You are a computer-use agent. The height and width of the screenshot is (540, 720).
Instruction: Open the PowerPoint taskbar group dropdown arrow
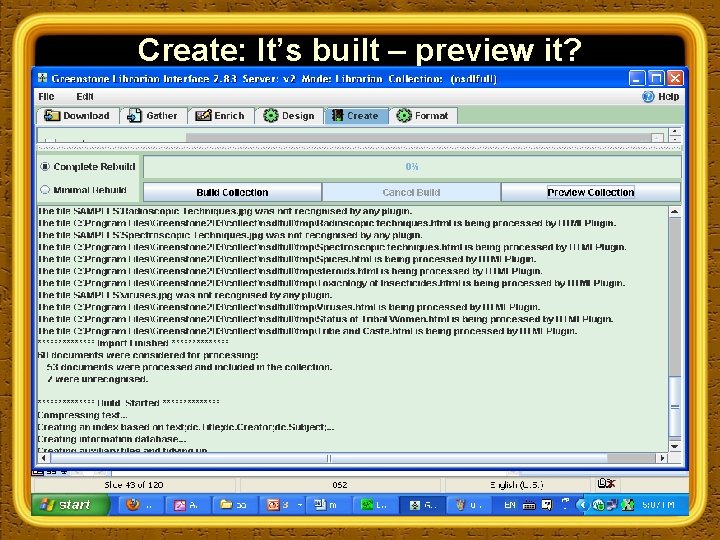click(300, 505)
